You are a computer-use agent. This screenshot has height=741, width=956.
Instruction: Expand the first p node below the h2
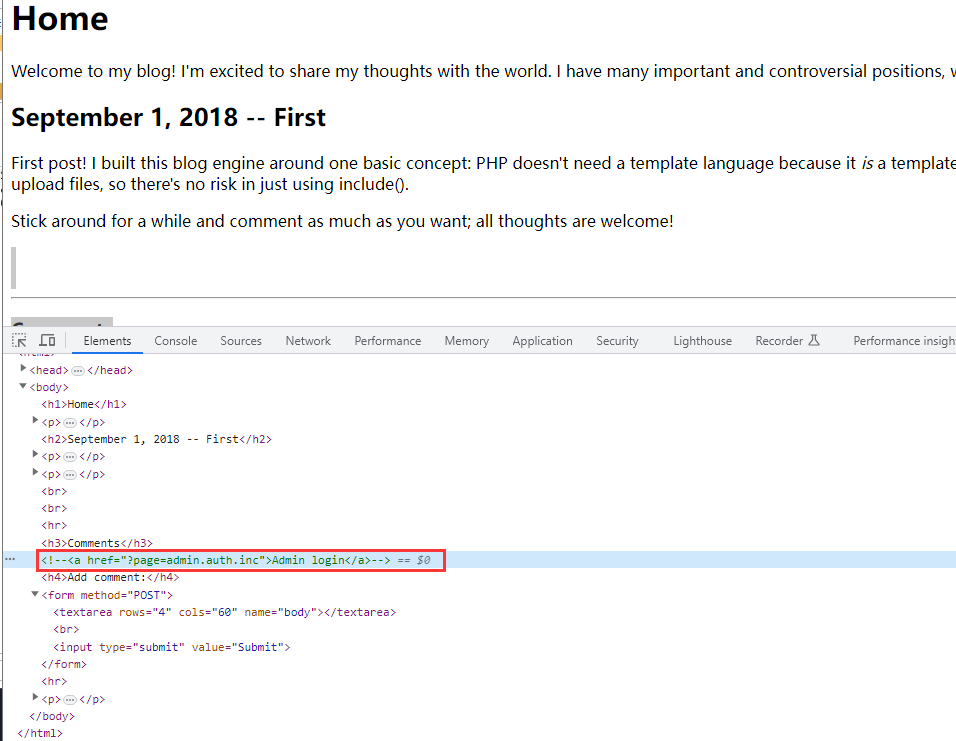click(35, 455)
